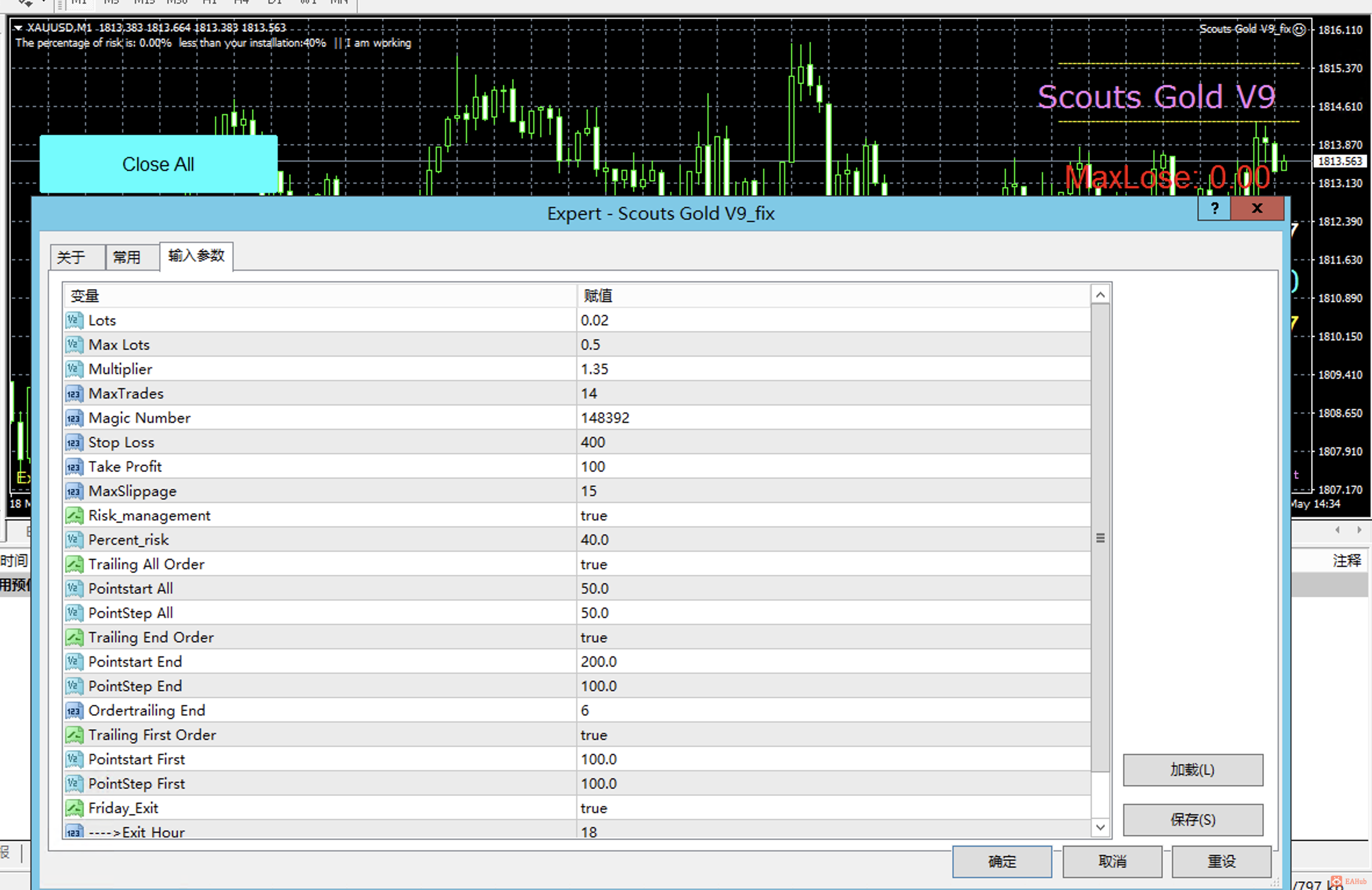Click the Trailing All Order boolean icon
This screenshot has width=1372, height=890.
(74, 564)
